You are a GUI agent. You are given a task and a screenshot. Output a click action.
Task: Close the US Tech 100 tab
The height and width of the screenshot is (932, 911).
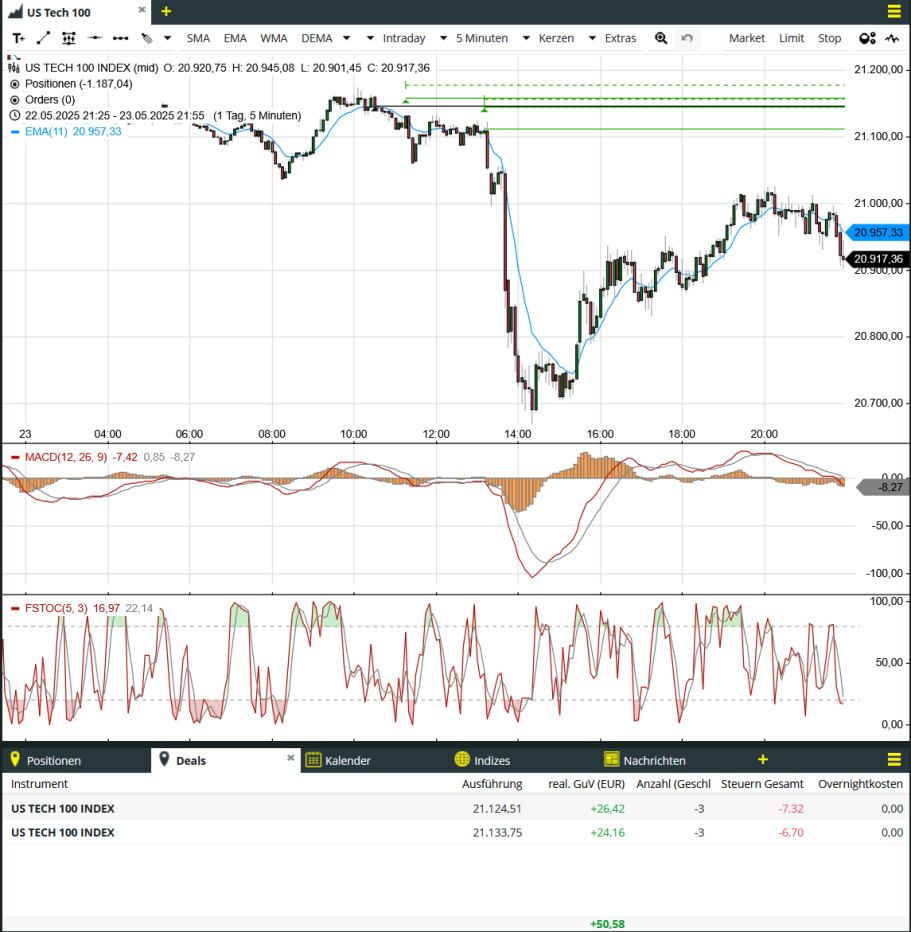pyautogui.click(x=141, y=10)
